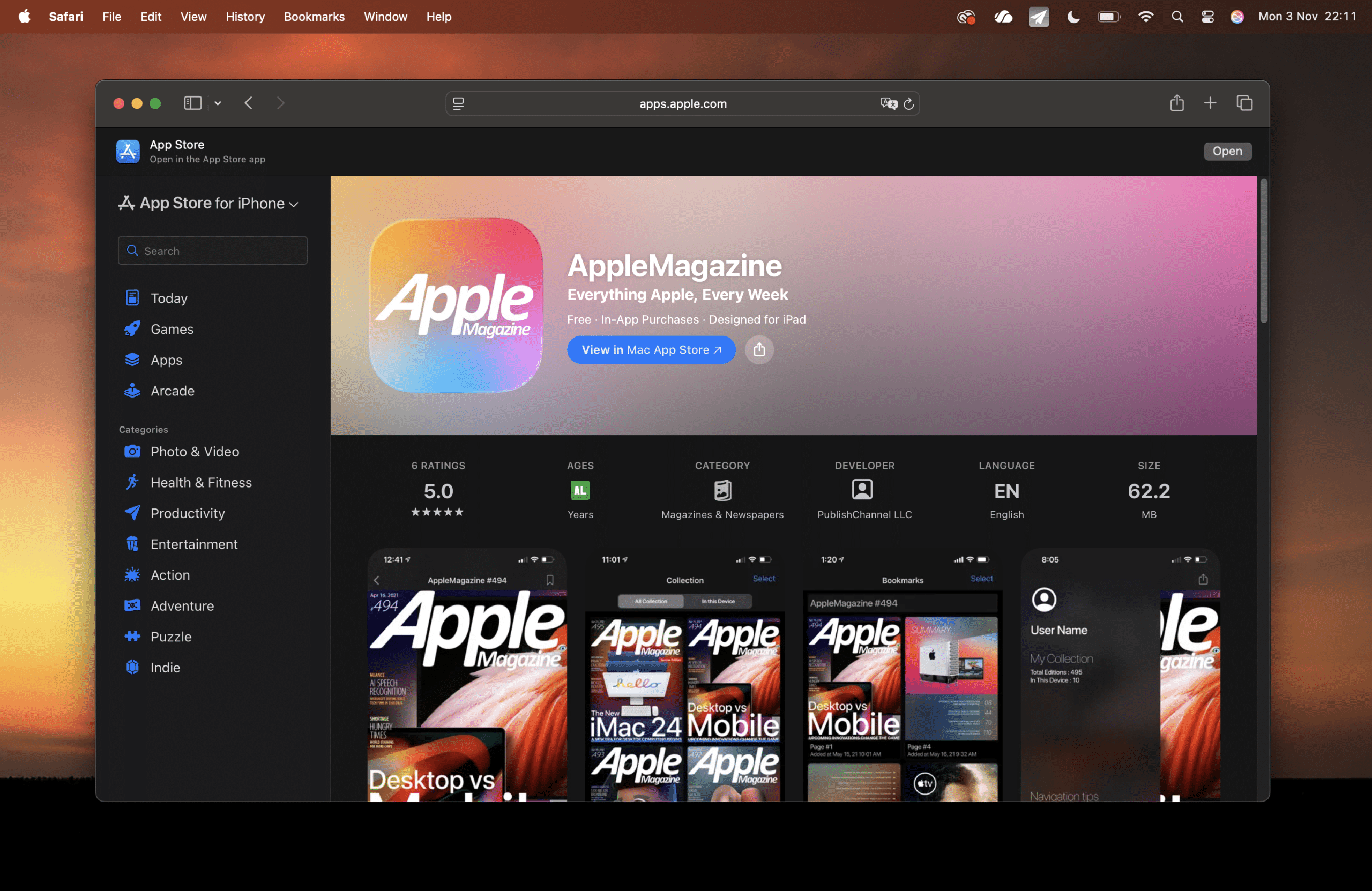Toggle Focus mode moon in menu bar

tap(1073, 17)
